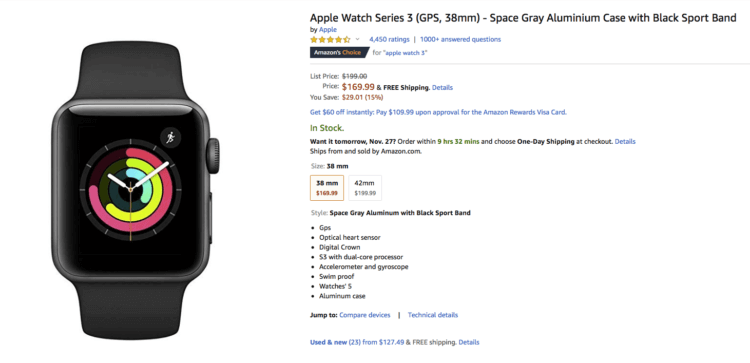
Task: Jump to Technical details
Action: (x=432, y=315)
